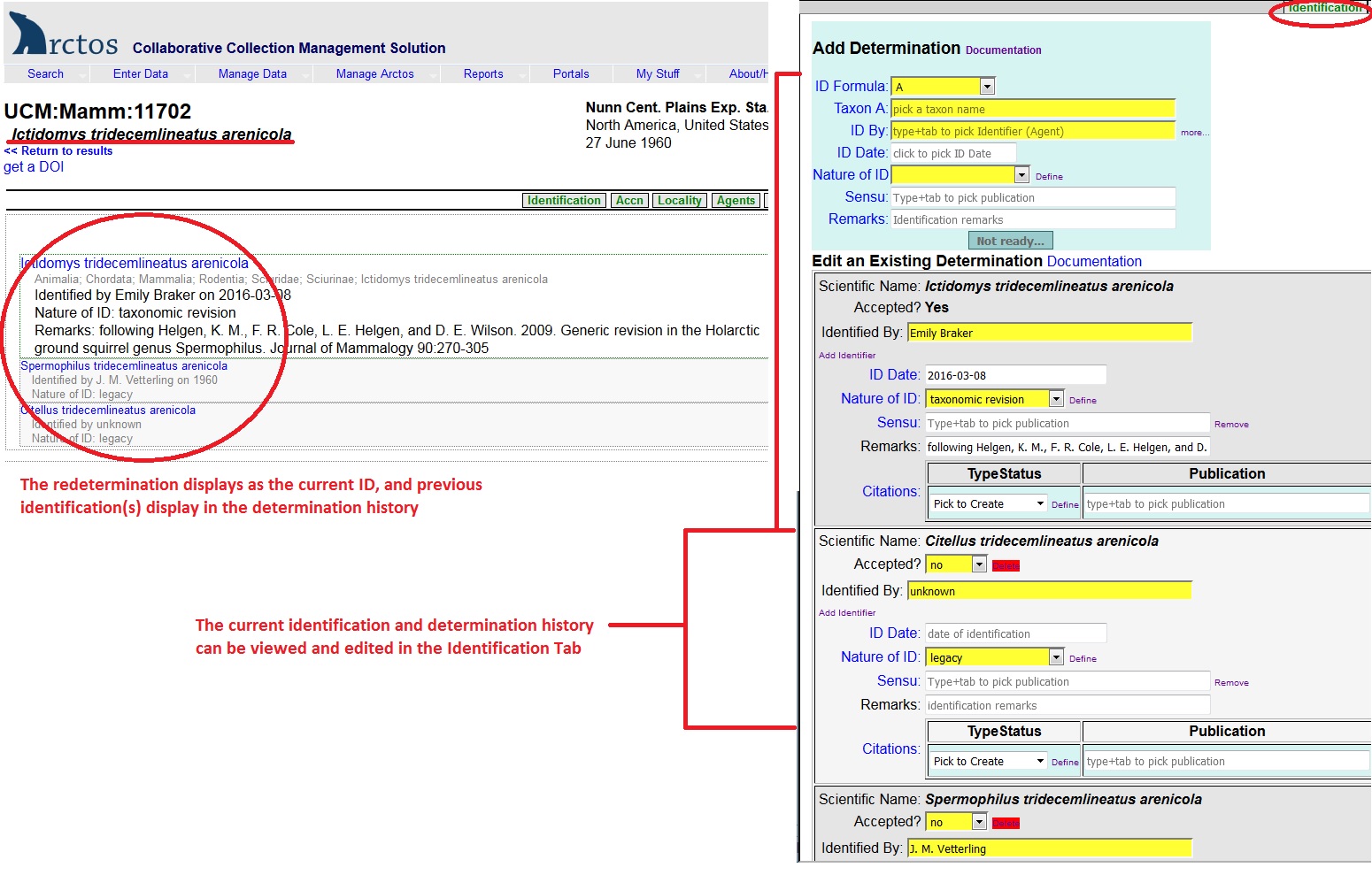Click Add Identifier under Emily Braker
The width and height of the screenshot is (1372, 875).
click(847, 356)
